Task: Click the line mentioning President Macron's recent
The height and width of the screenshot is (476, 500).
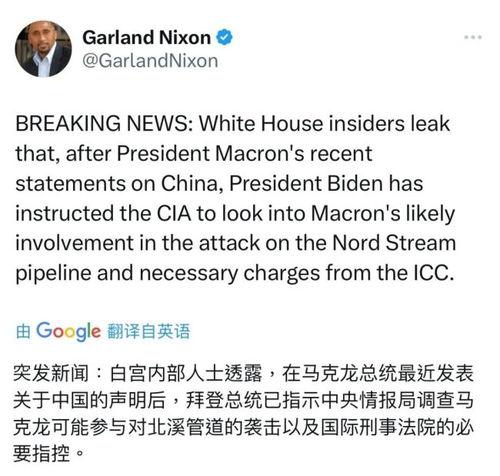Action: tap(194, 154)
